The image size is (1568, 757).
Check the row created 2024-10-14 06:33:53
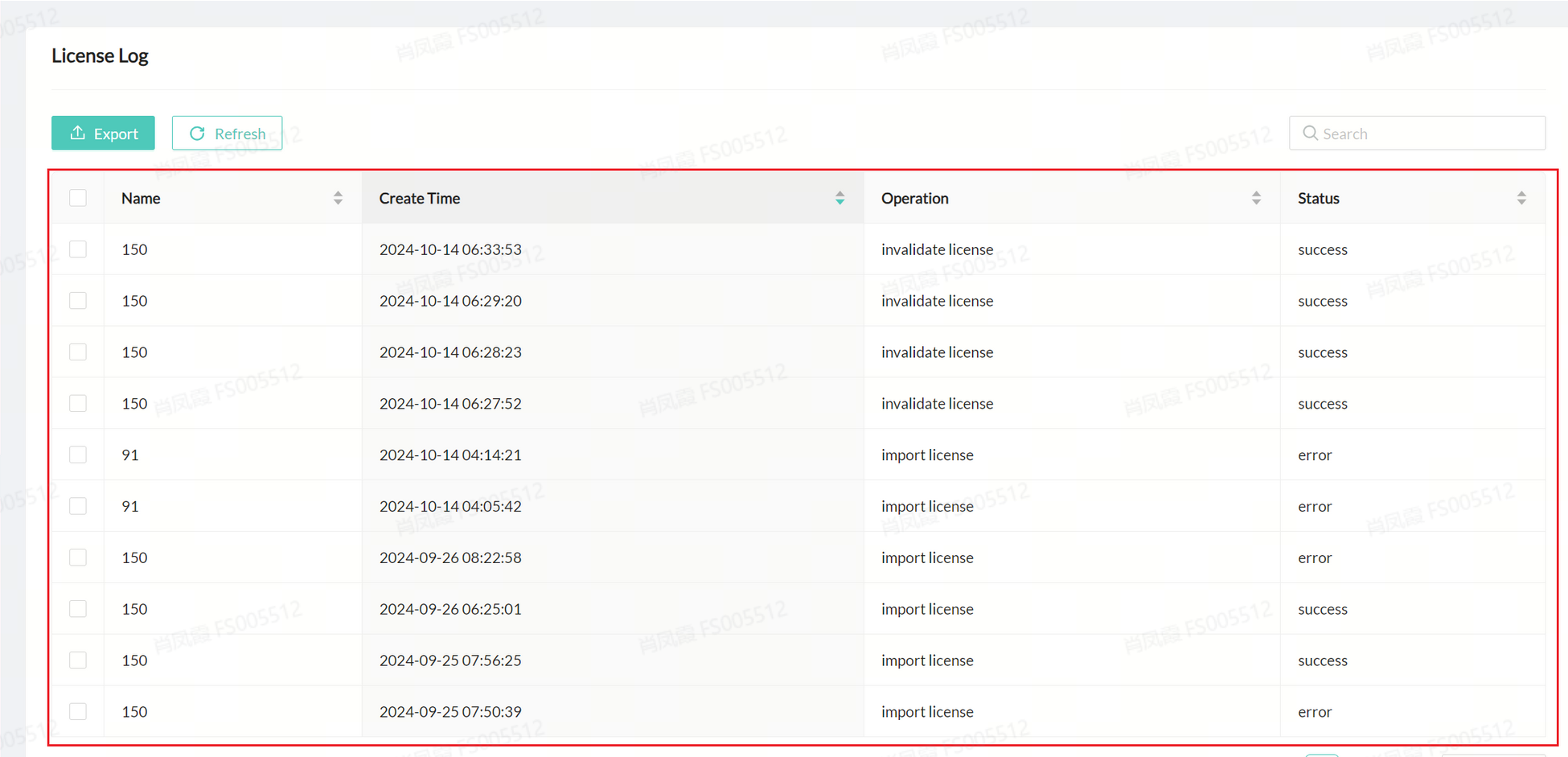click(78, 249)
